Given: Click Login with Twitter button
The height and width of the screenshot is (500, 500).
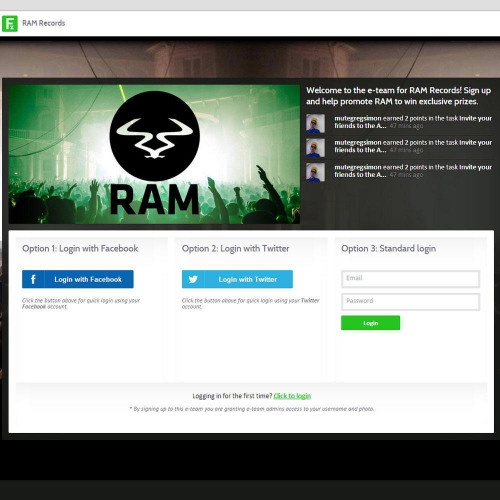Looking at the screenshot, I should pos(237,279).
